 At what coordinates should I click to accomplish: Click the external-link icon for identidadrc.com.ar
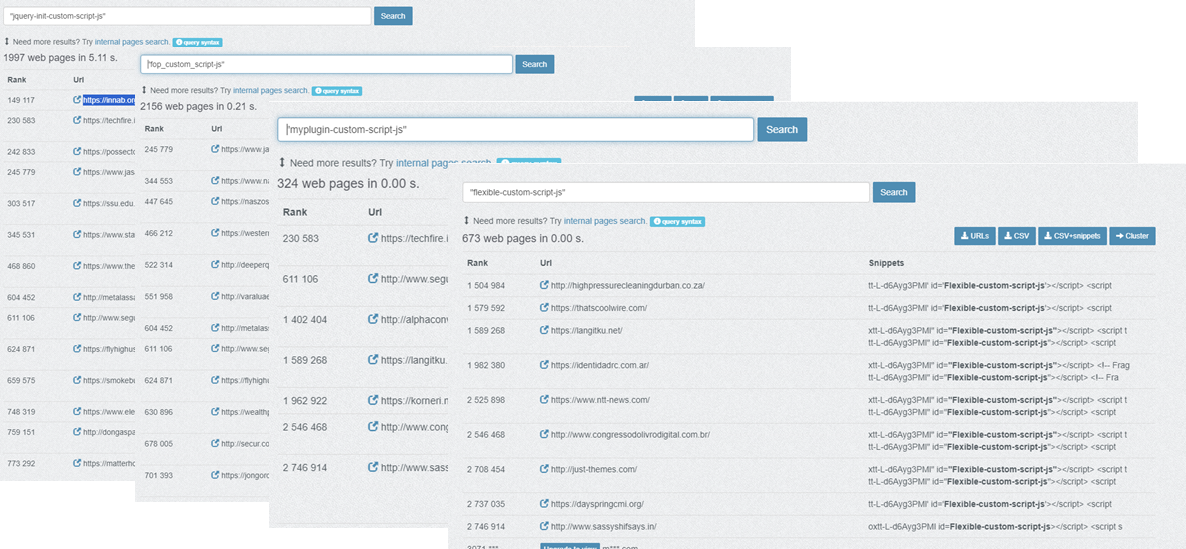[545, 365]
